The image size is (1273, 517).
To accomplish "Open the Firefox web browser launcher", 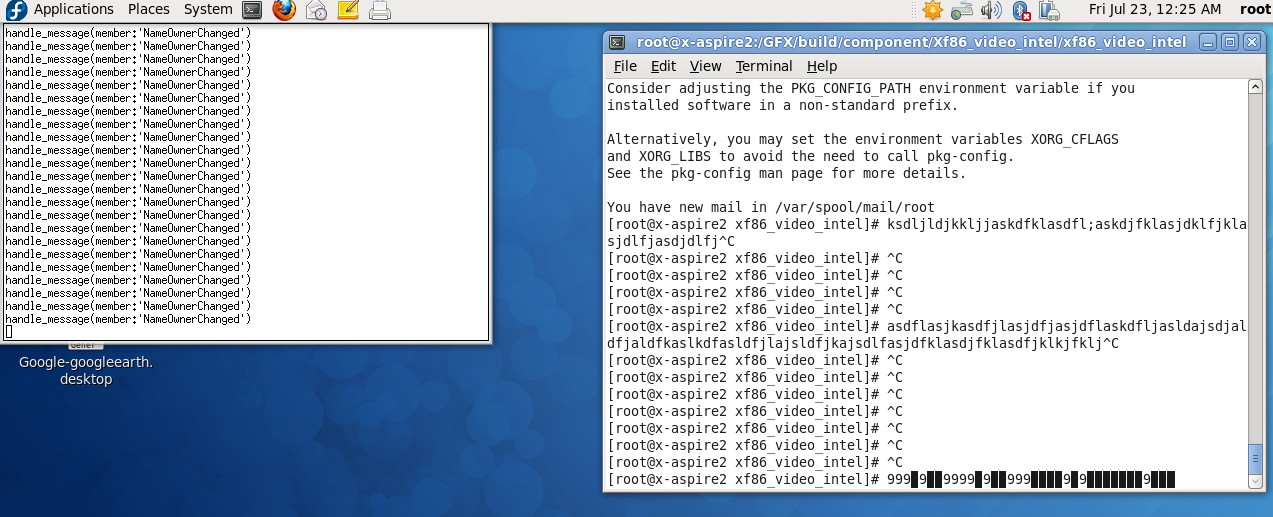I will tap(284, 10).
